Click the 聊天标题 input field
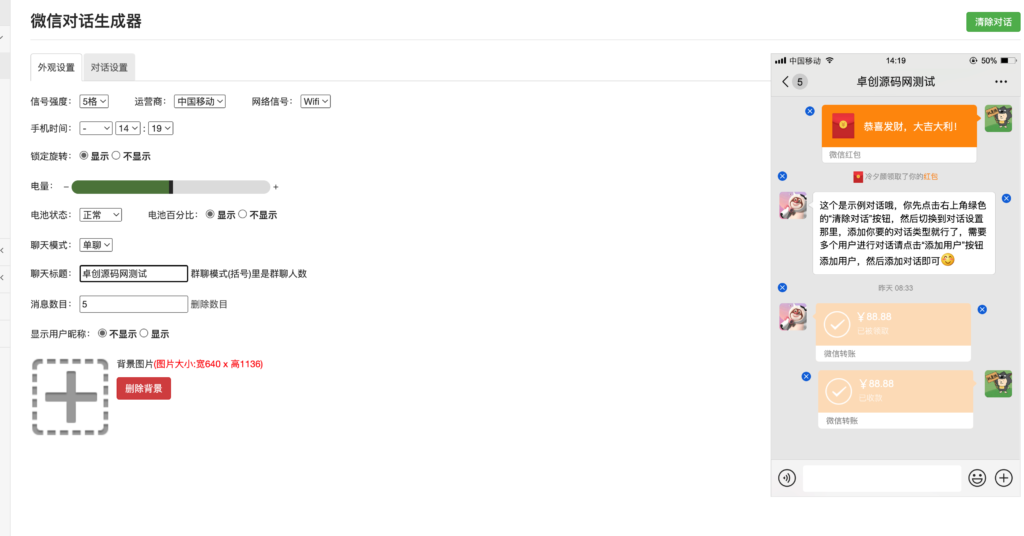This screenshot has height=536, width=1024. pos(134,274)
